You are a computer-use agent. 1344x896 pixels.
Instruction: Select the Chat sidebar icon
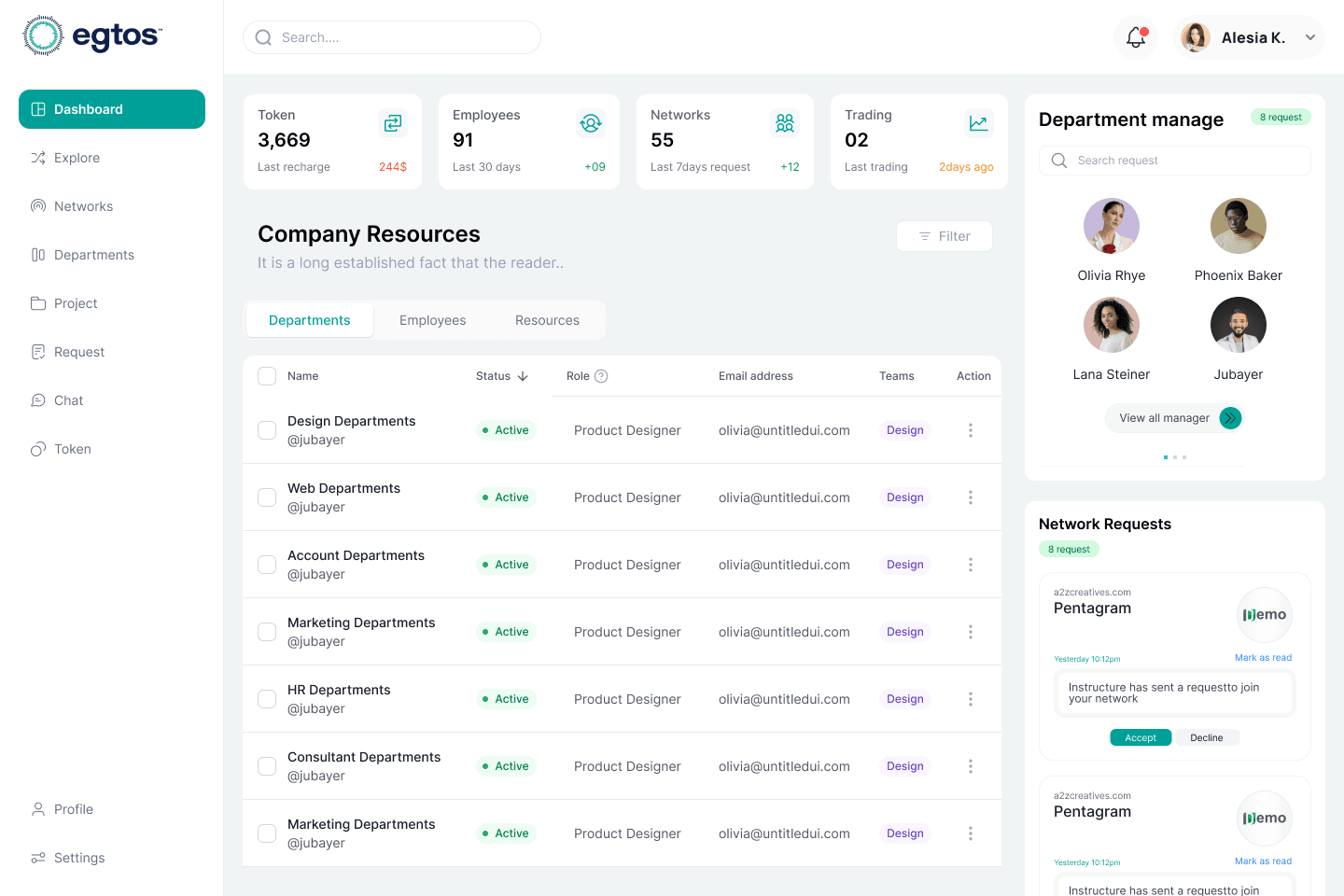coord(37,400)
